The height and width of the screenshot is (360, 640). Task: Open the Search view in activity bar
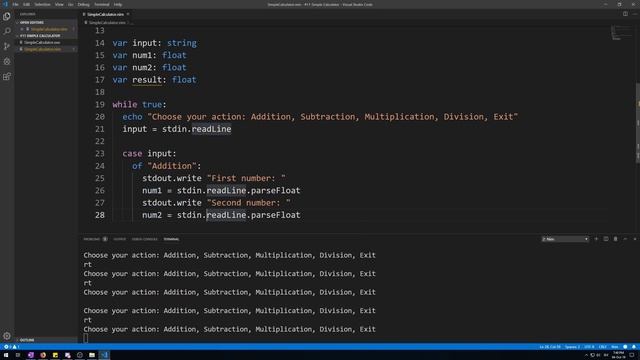[7, 31]
